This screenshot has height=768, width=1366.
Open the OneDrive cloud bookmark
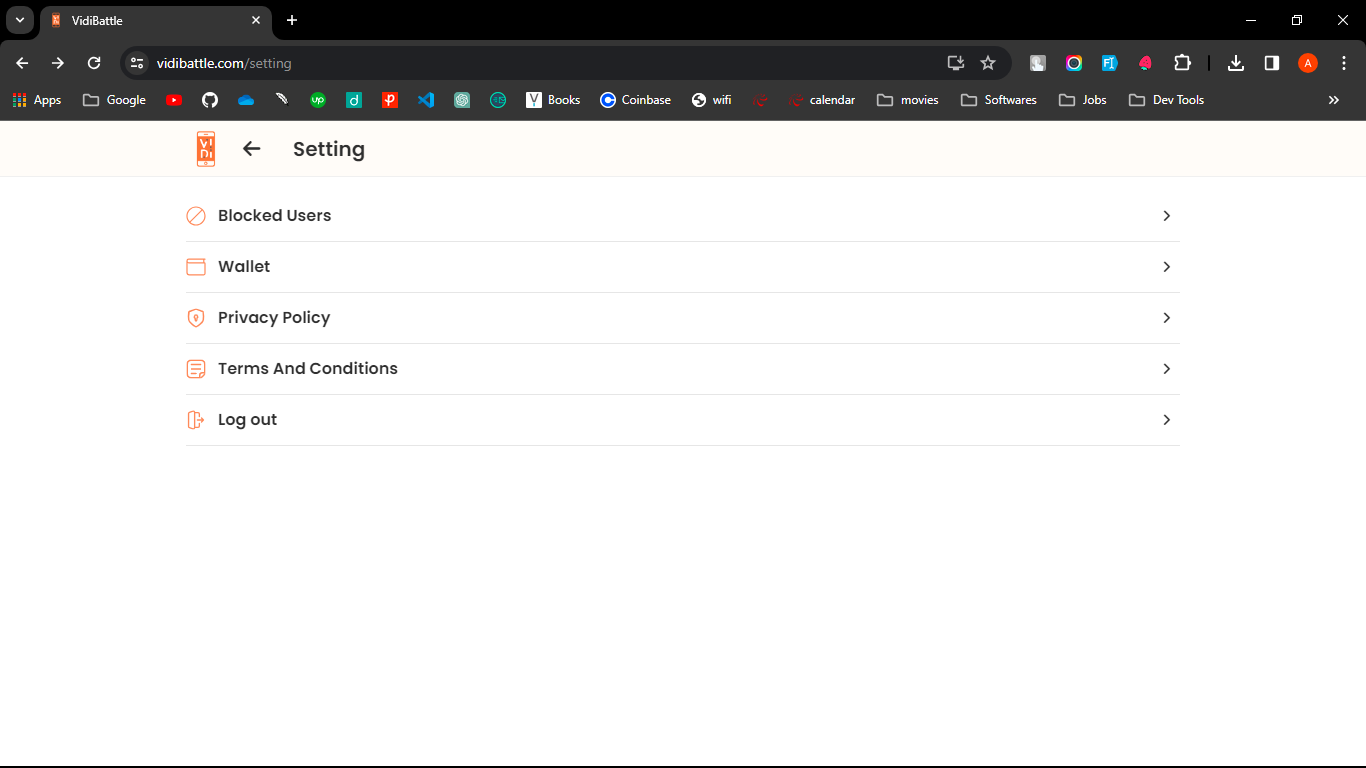246,100
